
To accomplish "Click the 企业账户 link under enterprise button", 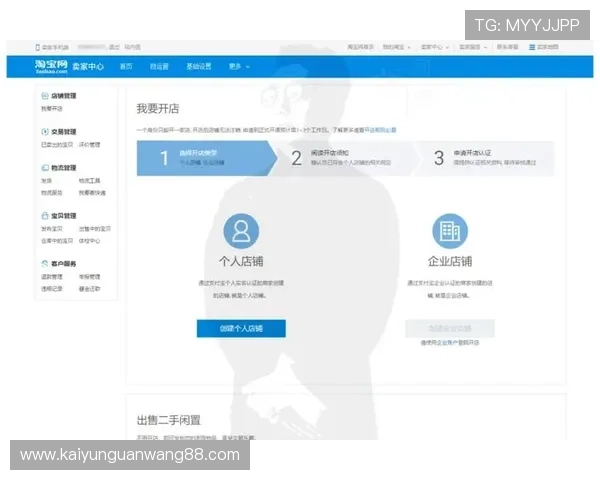I will [x=447, y=343].
